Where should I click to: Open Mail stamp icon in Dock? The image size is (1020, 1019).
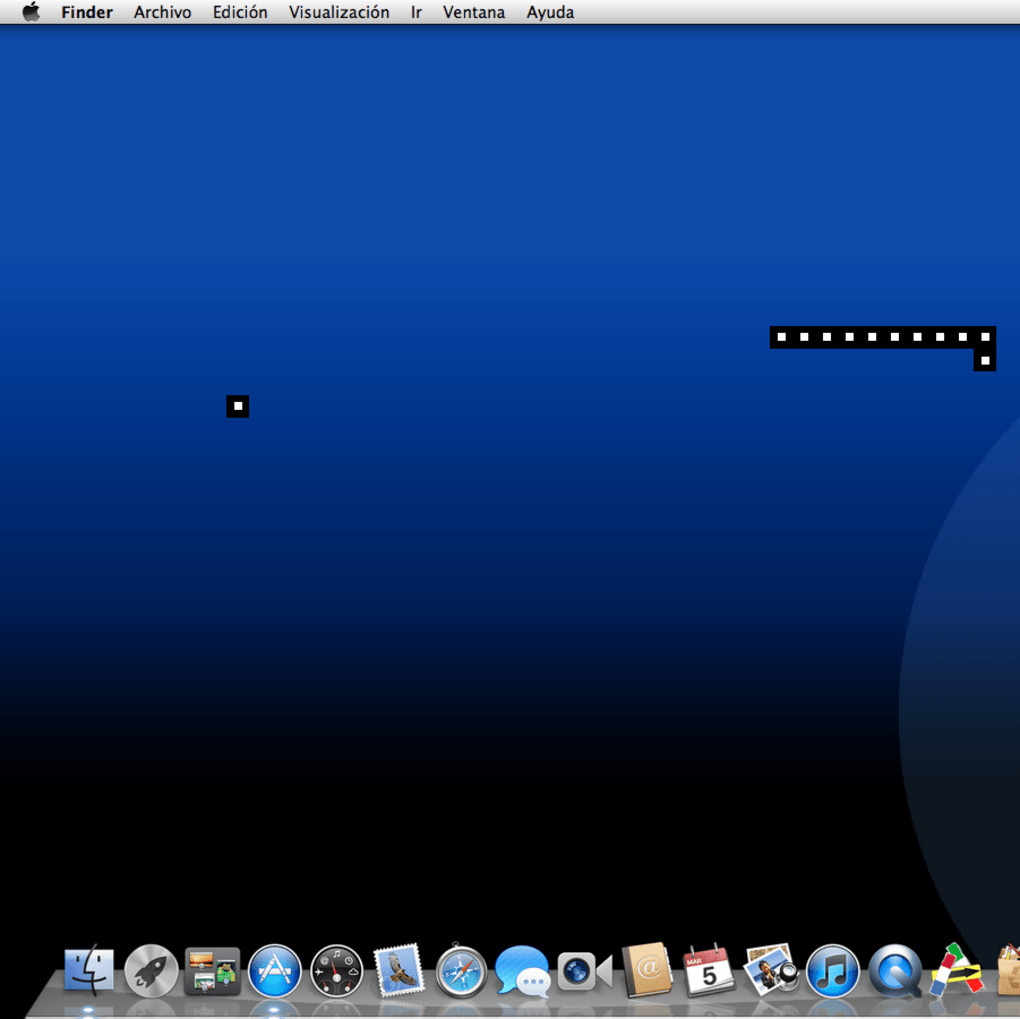pyautogui.click(x=399, y=970)
